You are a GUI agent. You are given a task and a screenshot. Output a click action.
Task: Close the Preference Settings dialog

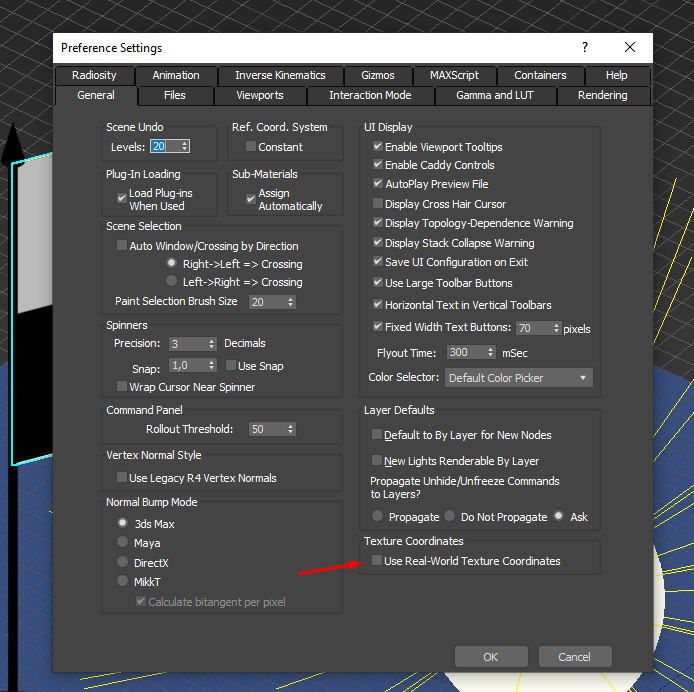[630, 47]
